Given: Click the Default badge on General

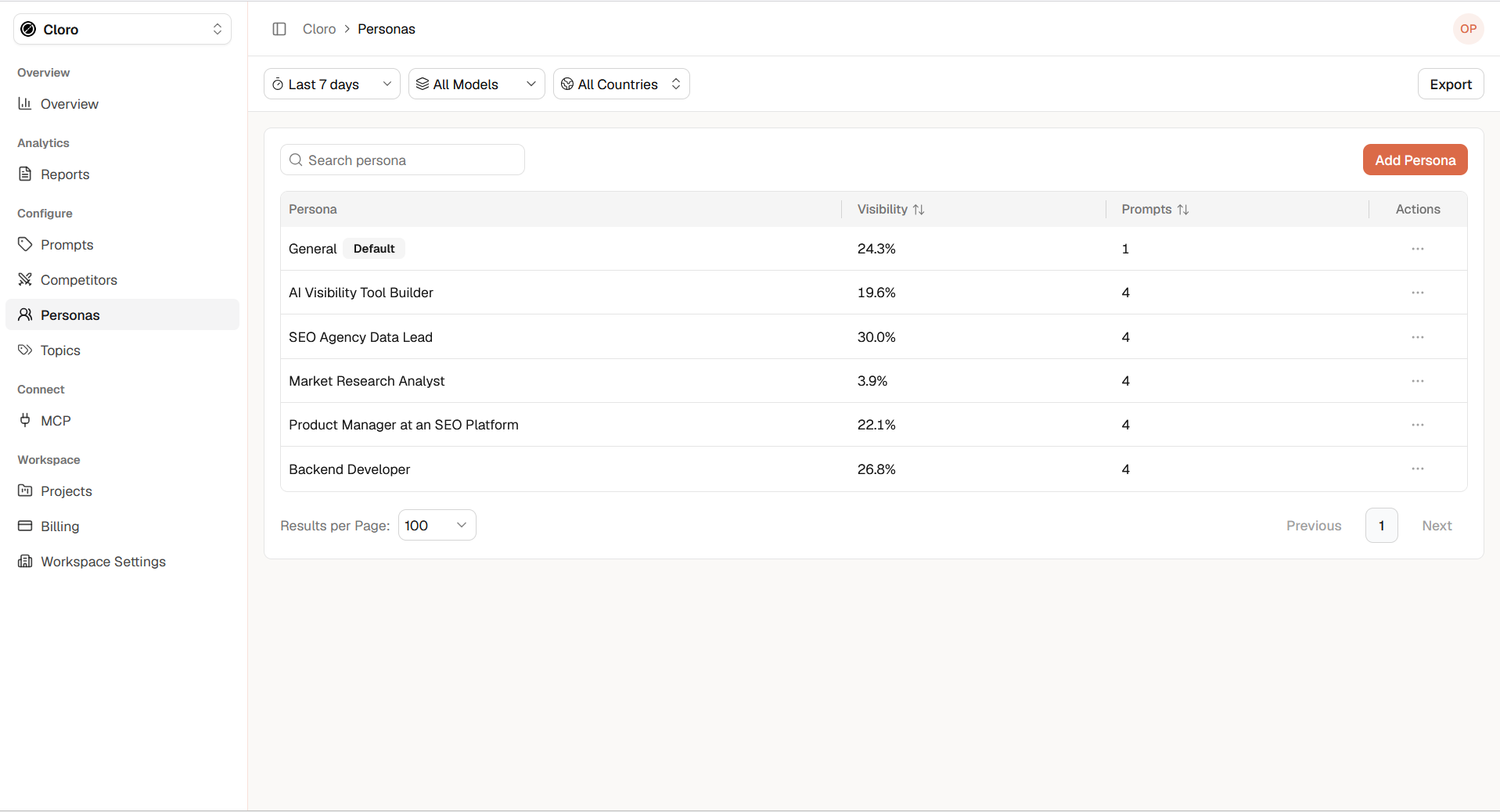Looking at the screenshot, I should [374, 249].
